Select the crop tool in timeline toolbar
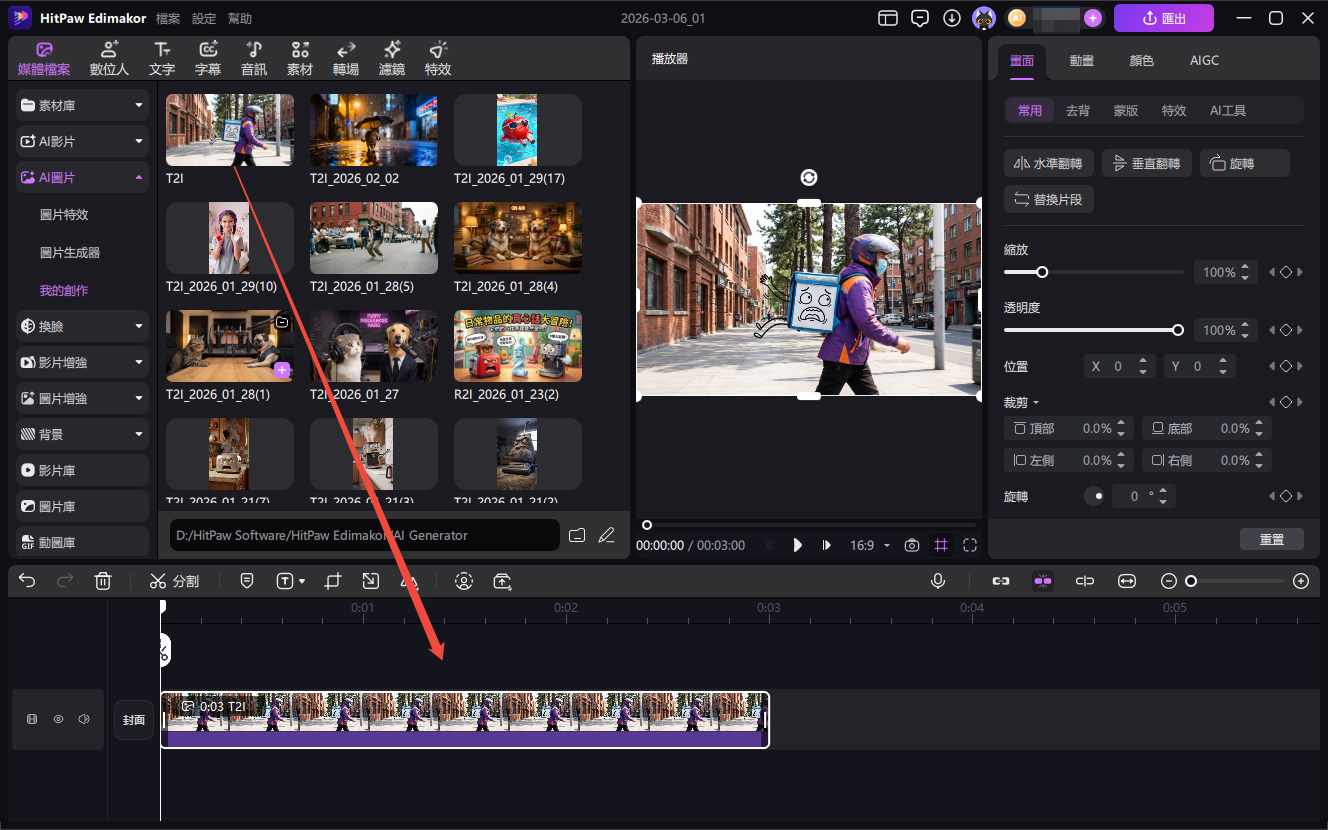 click(x=333, y=581)
